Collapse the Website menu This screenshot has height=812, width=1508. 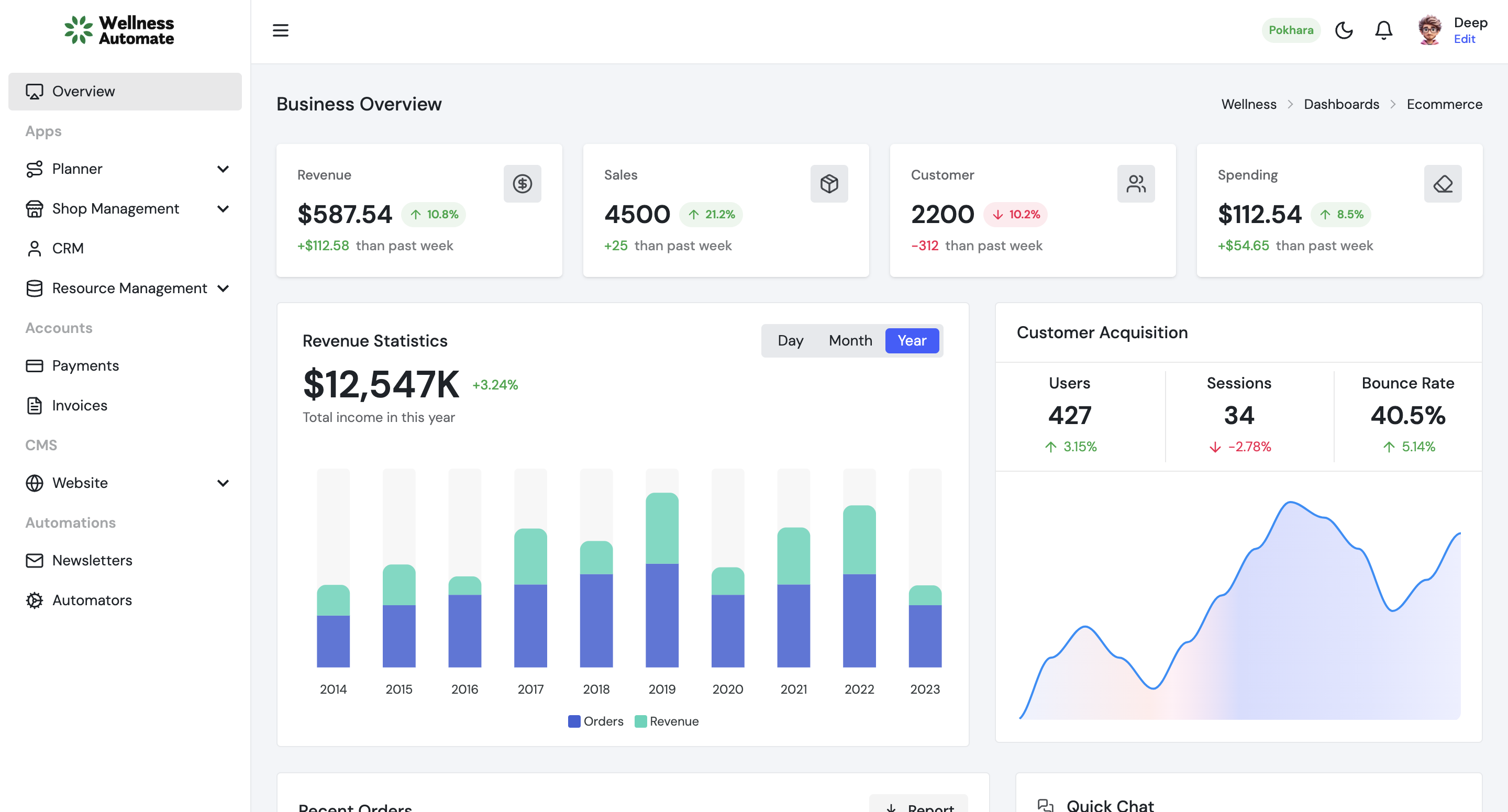[223, 483]
